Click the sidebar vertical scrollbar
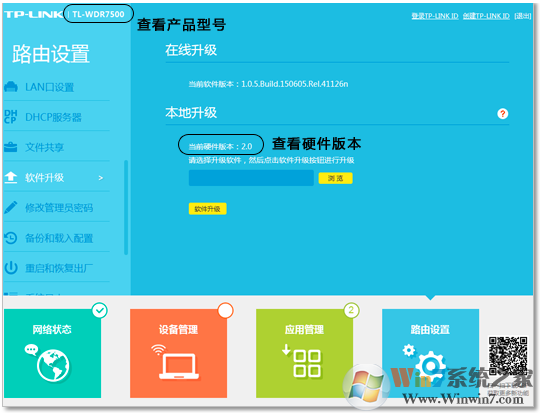 point(126,207)
